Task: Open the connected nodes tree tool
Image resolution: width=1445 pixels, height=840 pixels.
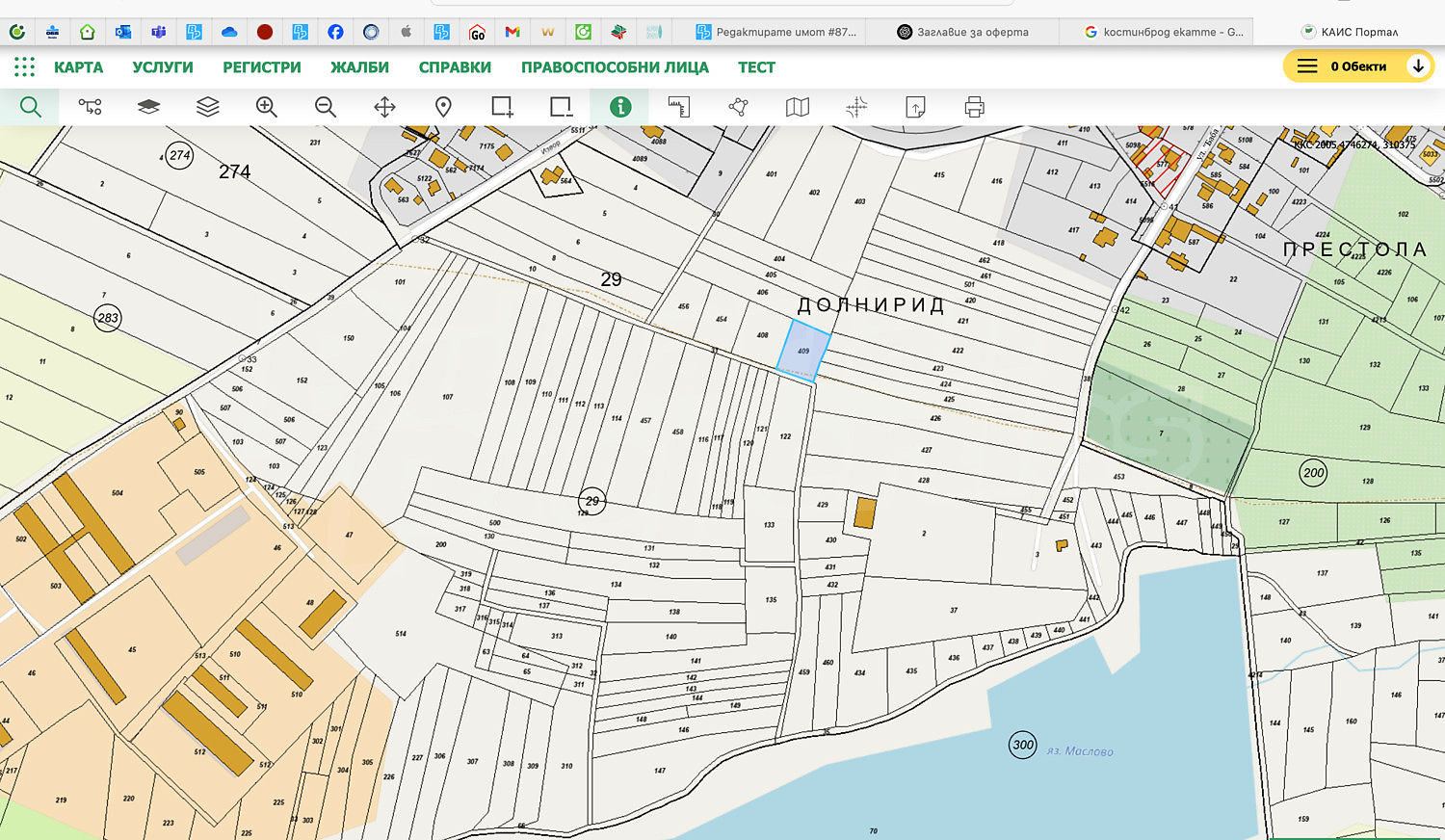Action: (x=90, y=107)
